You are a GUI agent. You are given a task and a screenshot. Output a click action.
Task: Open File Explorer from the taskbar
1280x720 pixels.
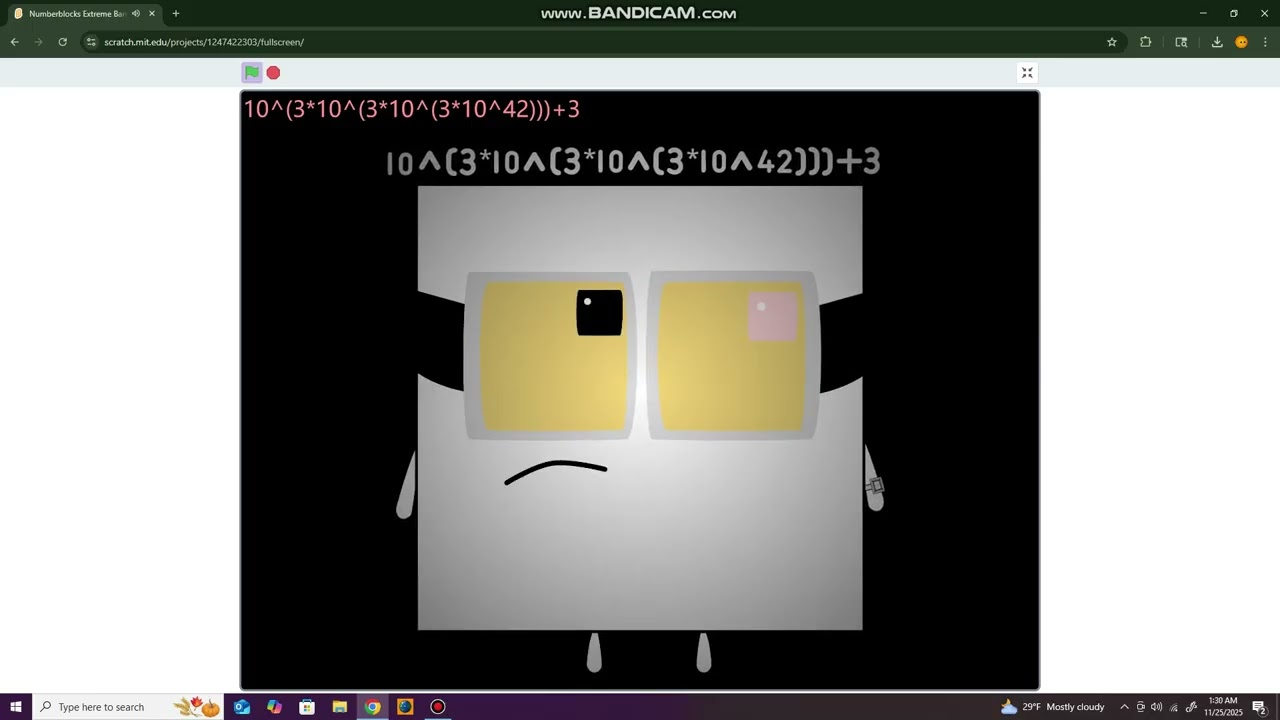tap(340, 707)
